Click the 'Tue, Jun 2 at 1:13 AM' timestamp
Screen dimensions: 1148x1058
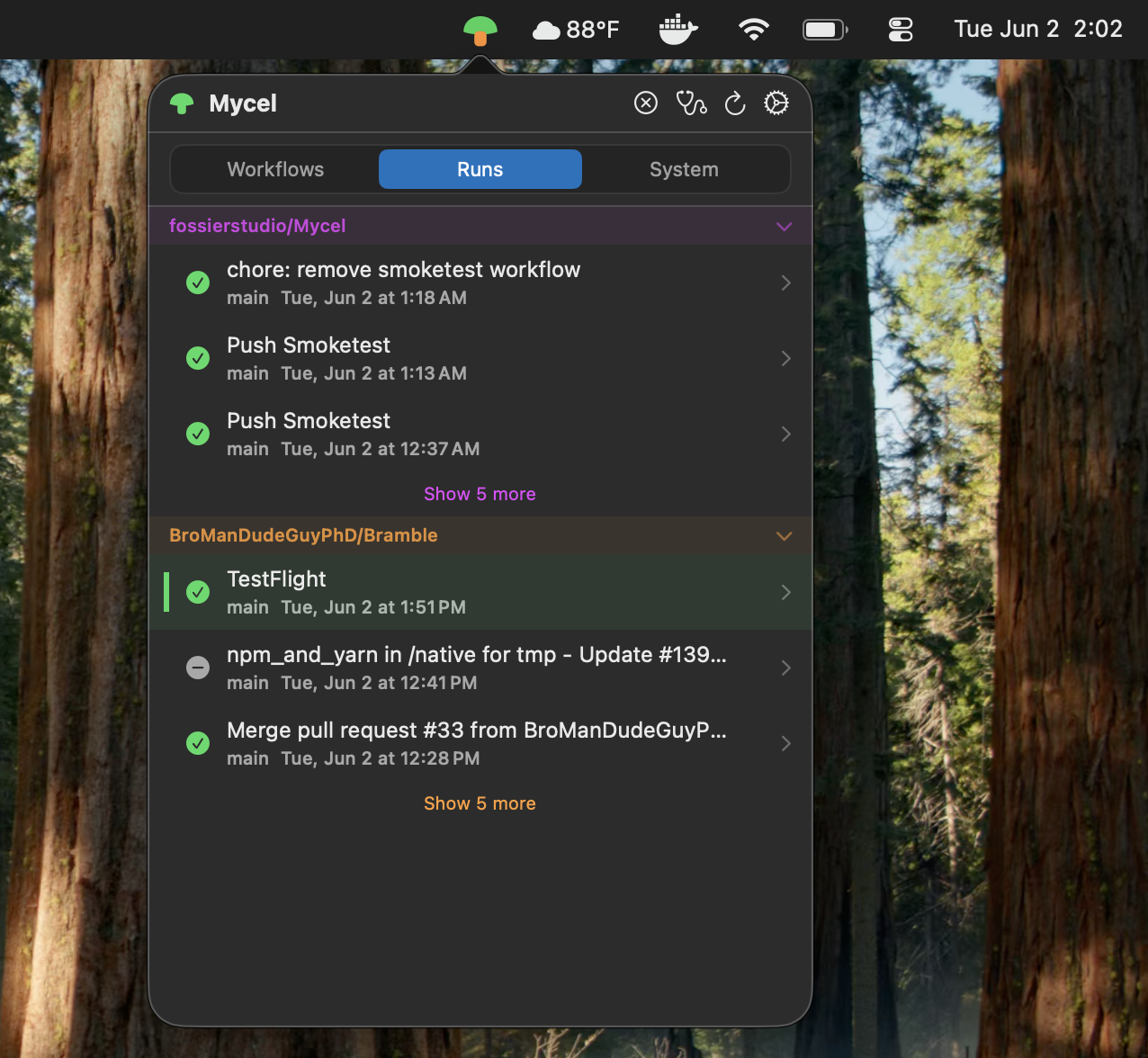tap(374, 373)
